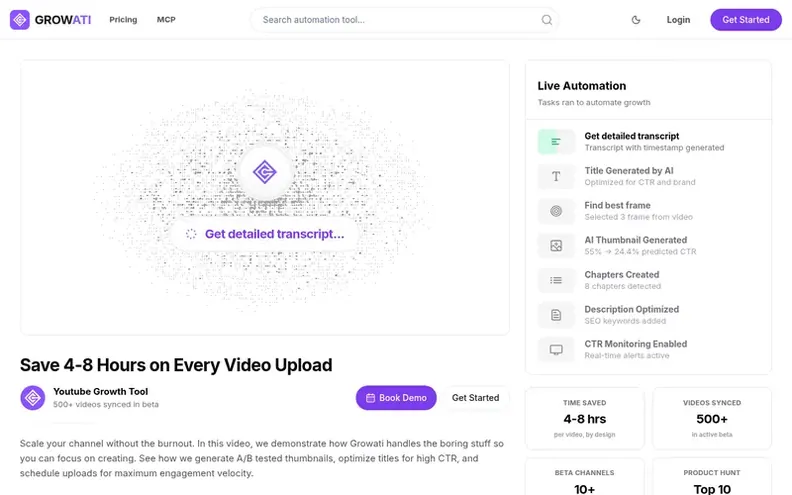Click the VIDEOS SYNCED 500+ card
This screenshot has width=792, height=495.
(x=712, y=418)
